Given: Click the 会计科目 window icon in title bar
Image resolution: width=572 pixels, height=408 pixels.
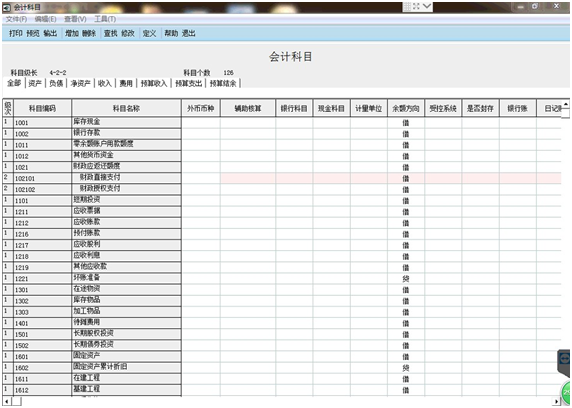Looking at the screenshot, I should [7, 7].
